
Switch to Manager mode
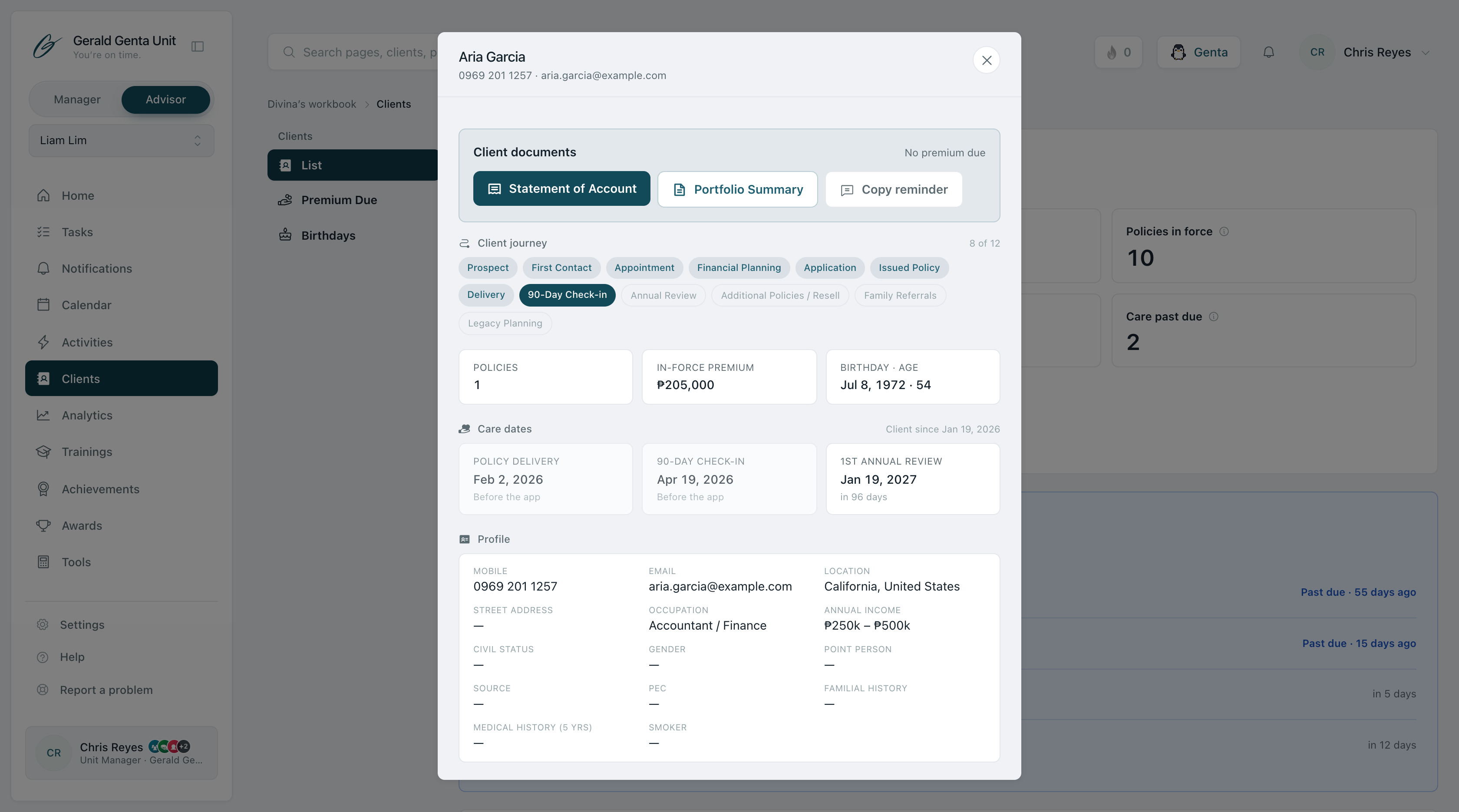click(77, 100)
